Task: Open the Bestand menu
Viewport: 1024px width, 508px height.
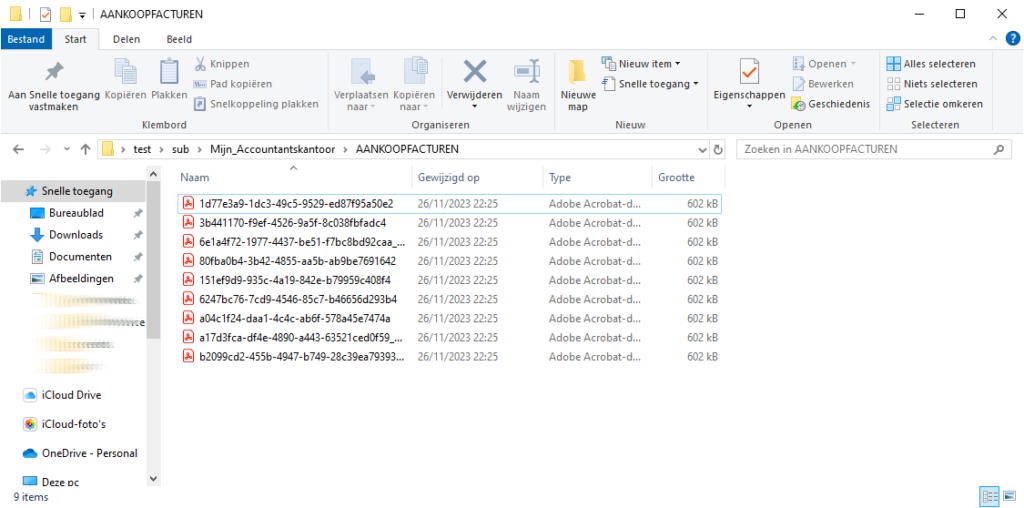Action: 26,39
